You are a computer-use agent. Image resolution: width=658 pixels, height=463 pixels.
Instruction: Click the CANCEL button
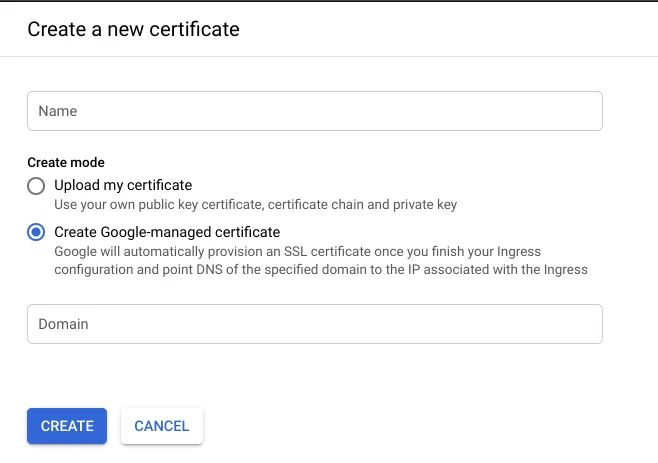(x=161, y=426)
